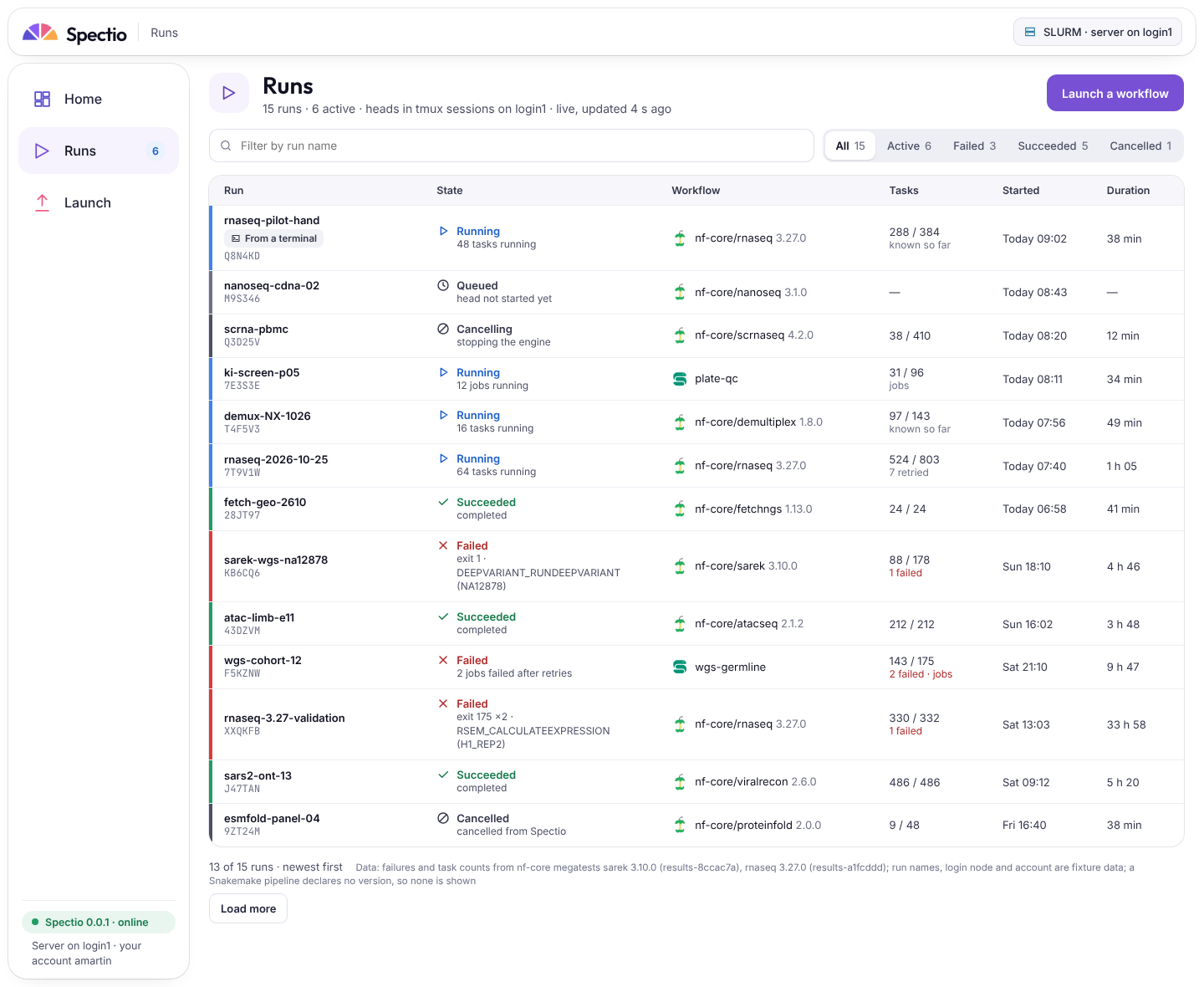This screenshot has width=1204, height=987.
Task: Click the Failed X icon for wgs-cohort-12
Action: [443, 660]
